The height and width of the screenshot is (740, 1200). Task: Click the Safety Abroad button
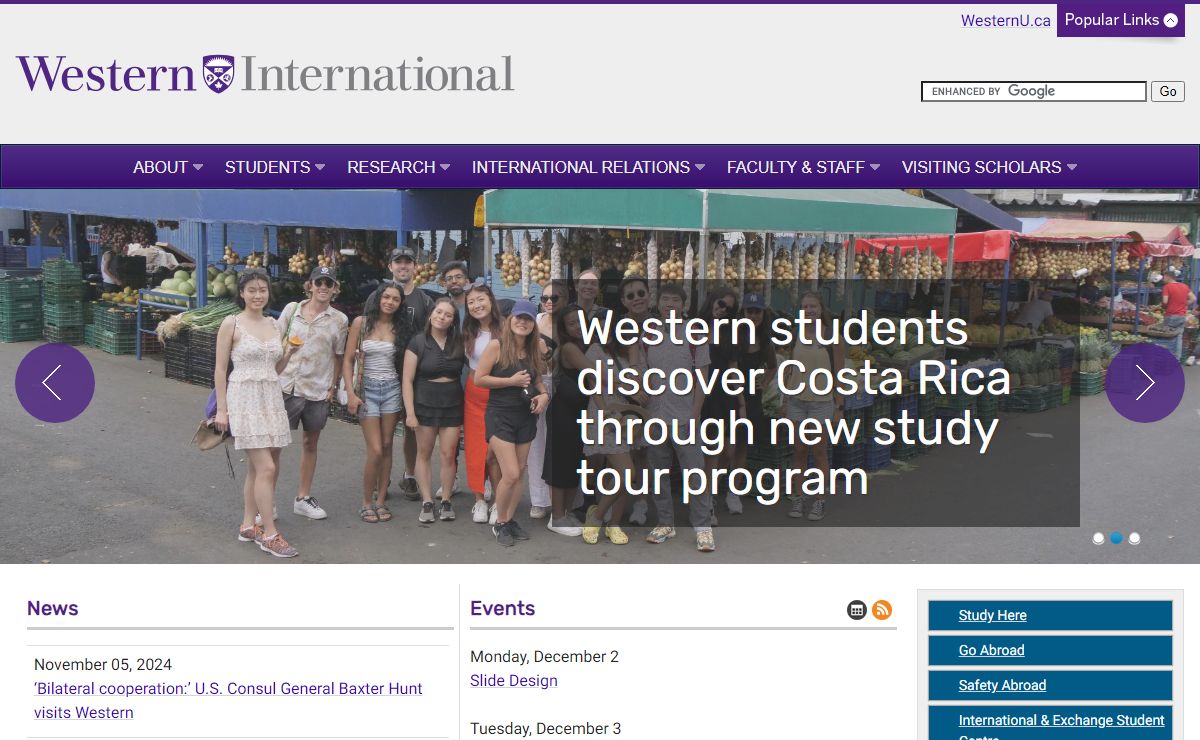point(1050,685)
